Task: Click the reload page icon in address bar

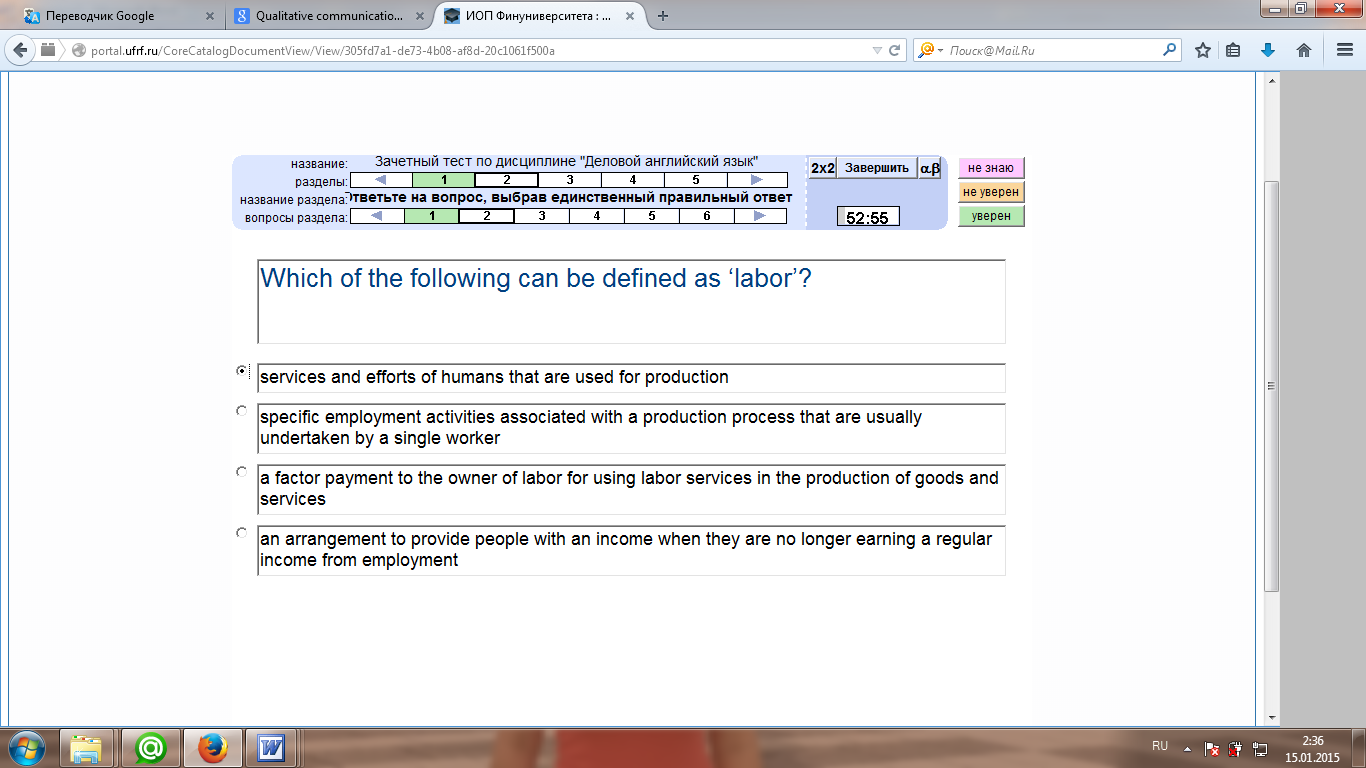Action: [x=895, y=50]
